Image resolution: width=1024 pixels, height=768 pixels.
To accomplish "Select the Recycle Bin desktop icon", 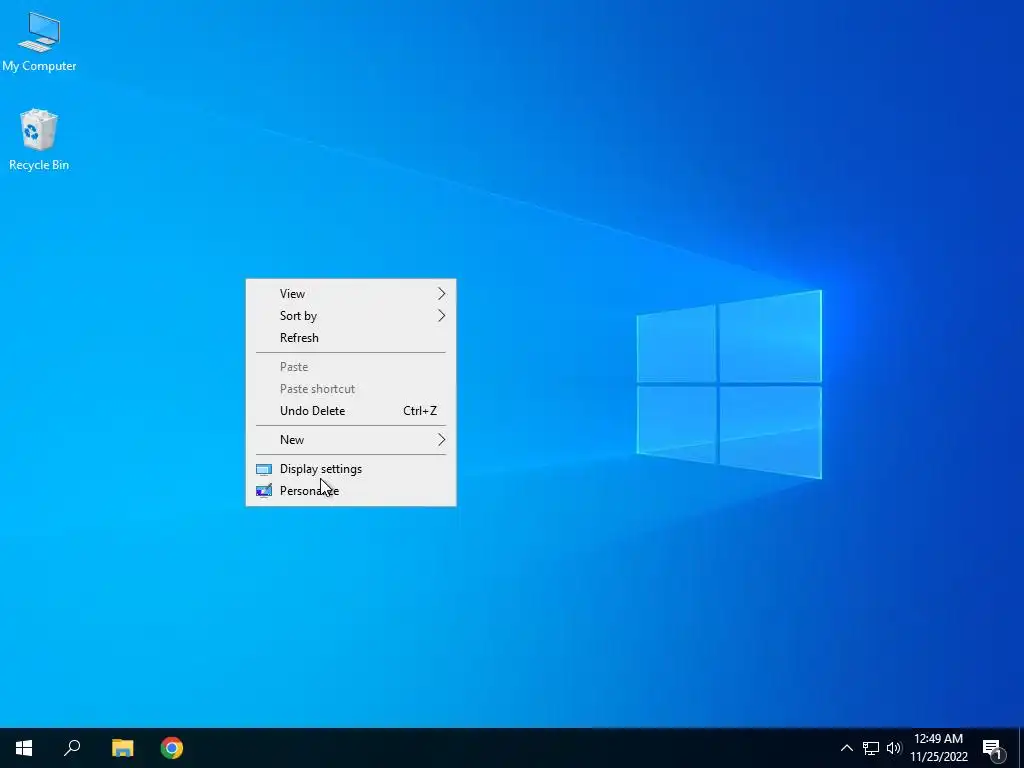I will (39, 140).
